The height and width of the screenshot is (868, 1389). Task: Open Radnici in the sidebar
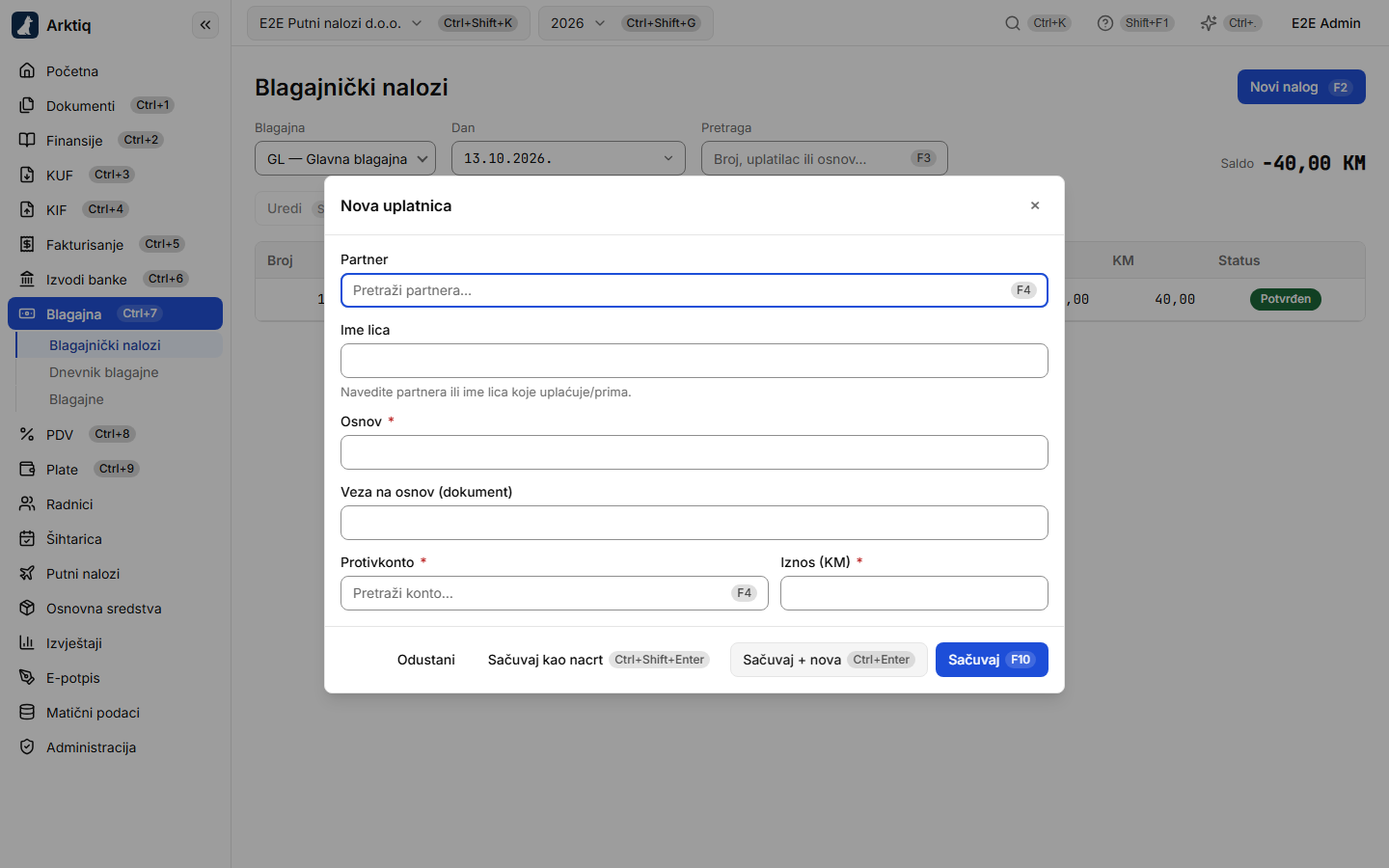[115, 504]
